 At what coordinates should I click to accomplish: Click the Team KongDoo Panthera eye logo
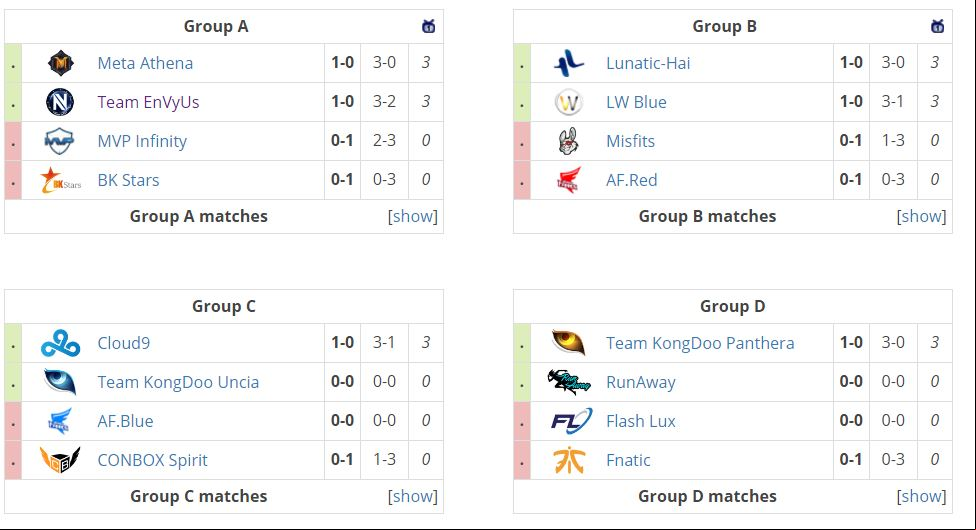coord(569,343)
